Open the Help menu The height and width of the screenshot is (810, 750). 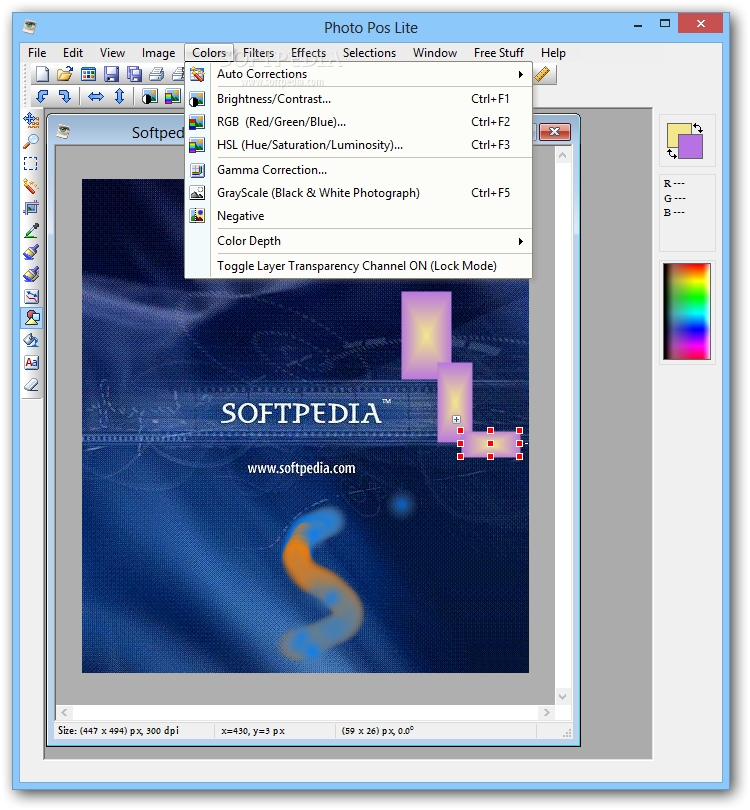tap(553, 53)
